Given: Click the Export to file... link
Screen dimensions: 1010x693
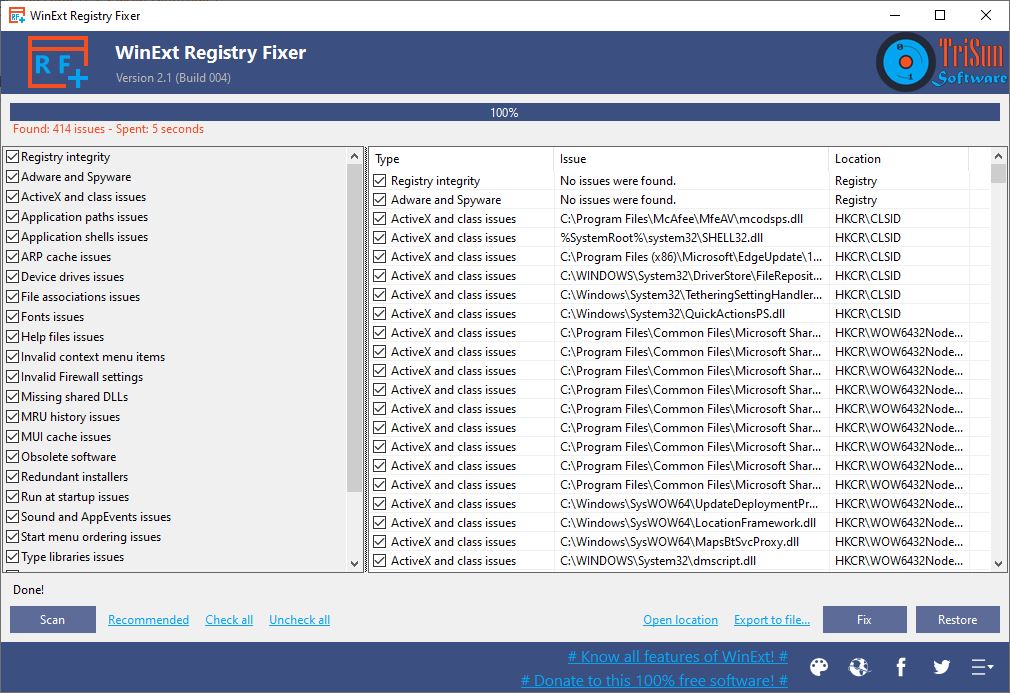Looking at the screenshot, I should coord(772,620).
